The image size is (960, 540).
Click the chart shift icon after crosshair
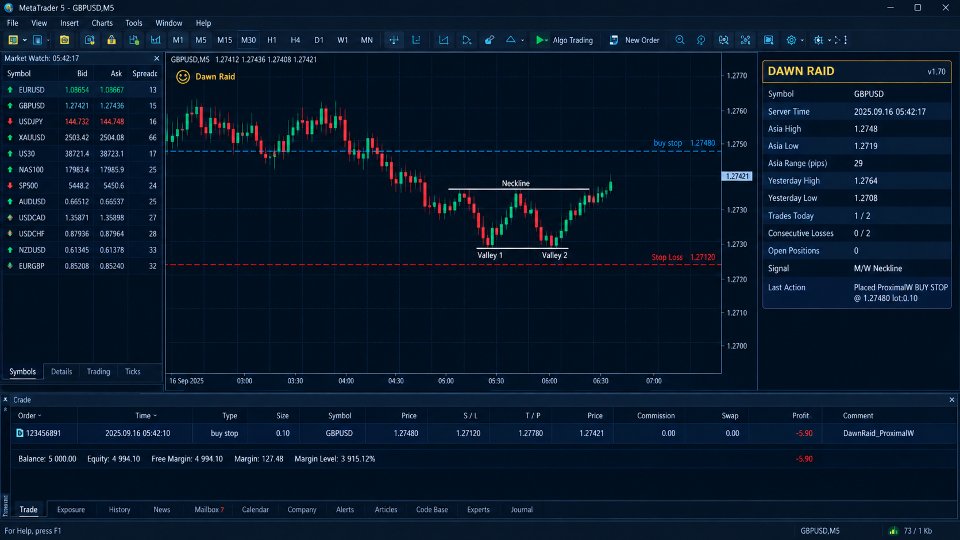click(x=416, y=40)
